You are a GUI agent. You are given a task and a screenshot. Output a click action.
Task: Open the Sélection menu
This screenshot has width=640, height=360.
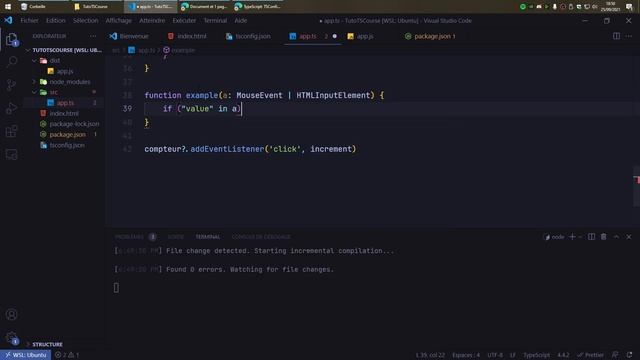(85, 20)
